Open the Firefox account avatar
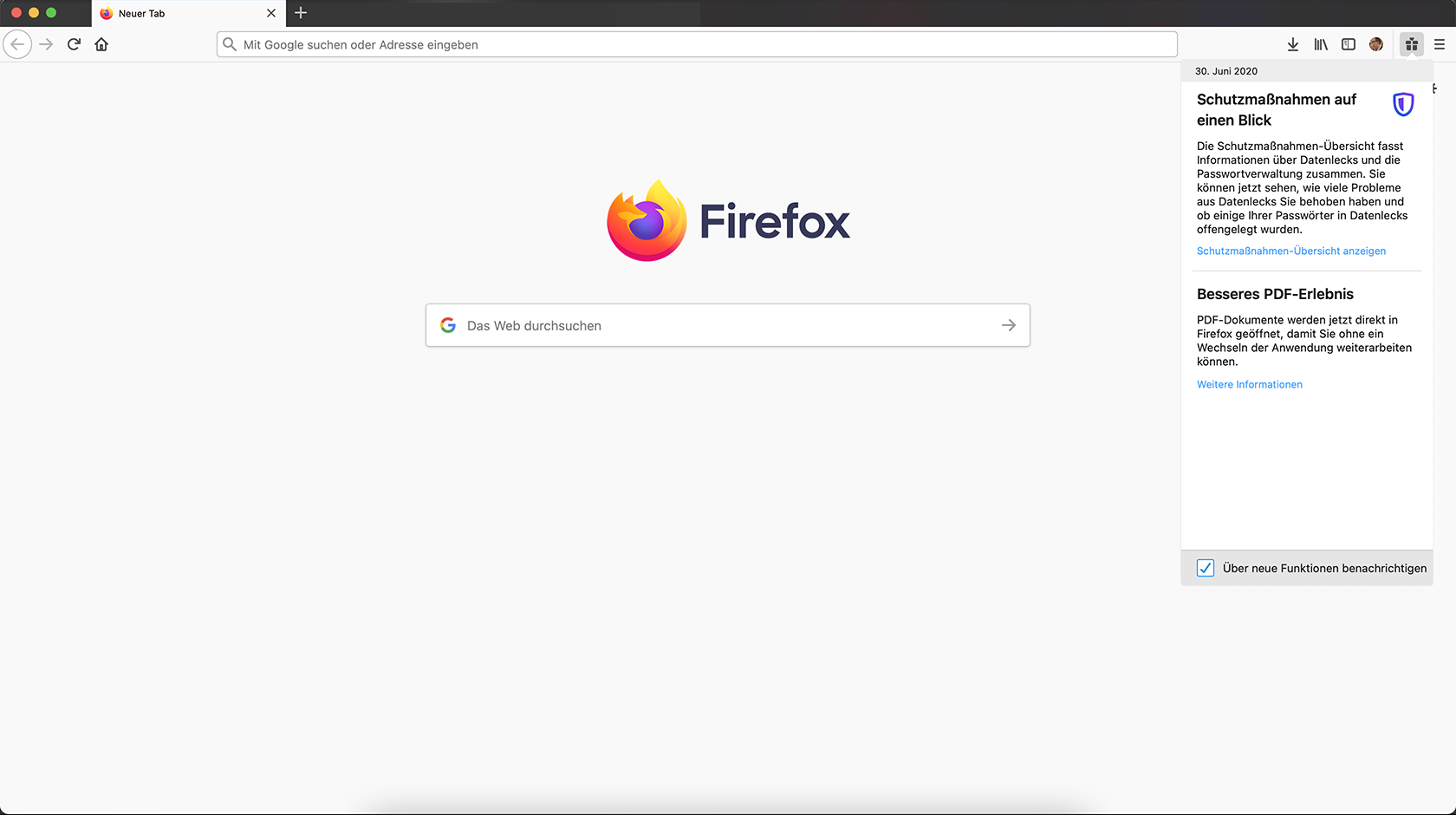The image size is (1456, 815). 1376,44
